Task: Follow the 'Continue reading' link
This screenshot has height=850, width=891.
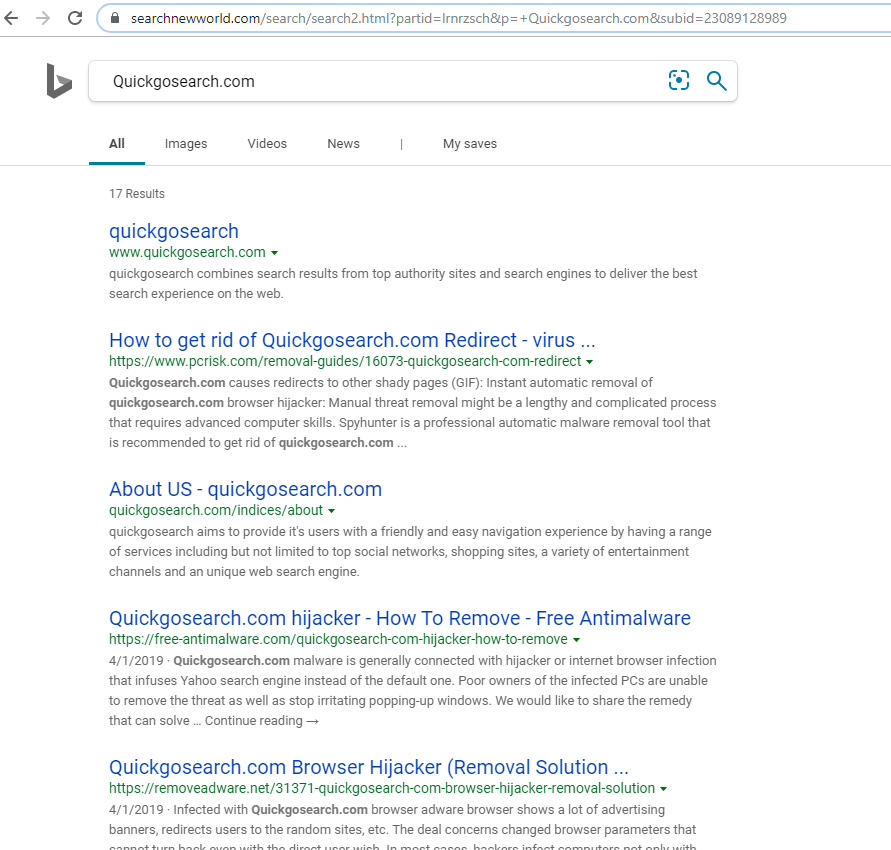Action: coord(261,720)
